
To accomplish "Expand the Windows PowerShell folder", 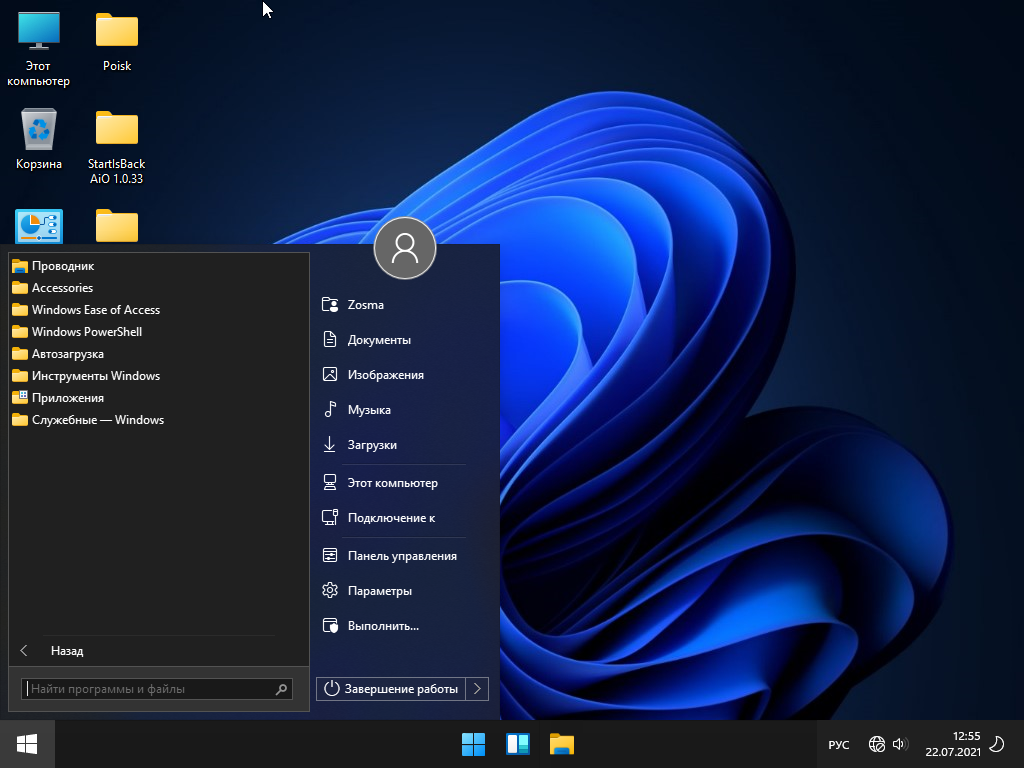I will point(86,332).
